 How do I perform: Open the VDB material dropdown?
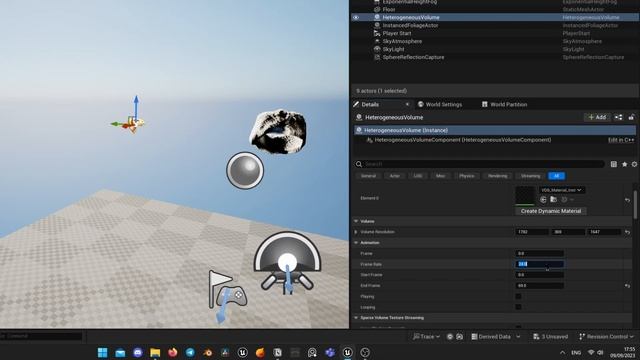coord(562,190)
